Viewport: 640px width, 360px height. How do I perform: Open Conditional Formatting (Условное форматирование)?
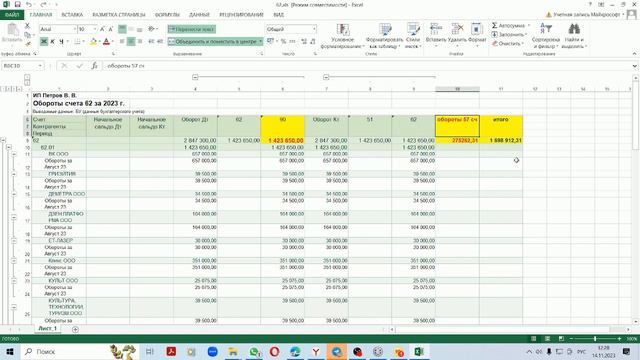[x=342, y=36]
